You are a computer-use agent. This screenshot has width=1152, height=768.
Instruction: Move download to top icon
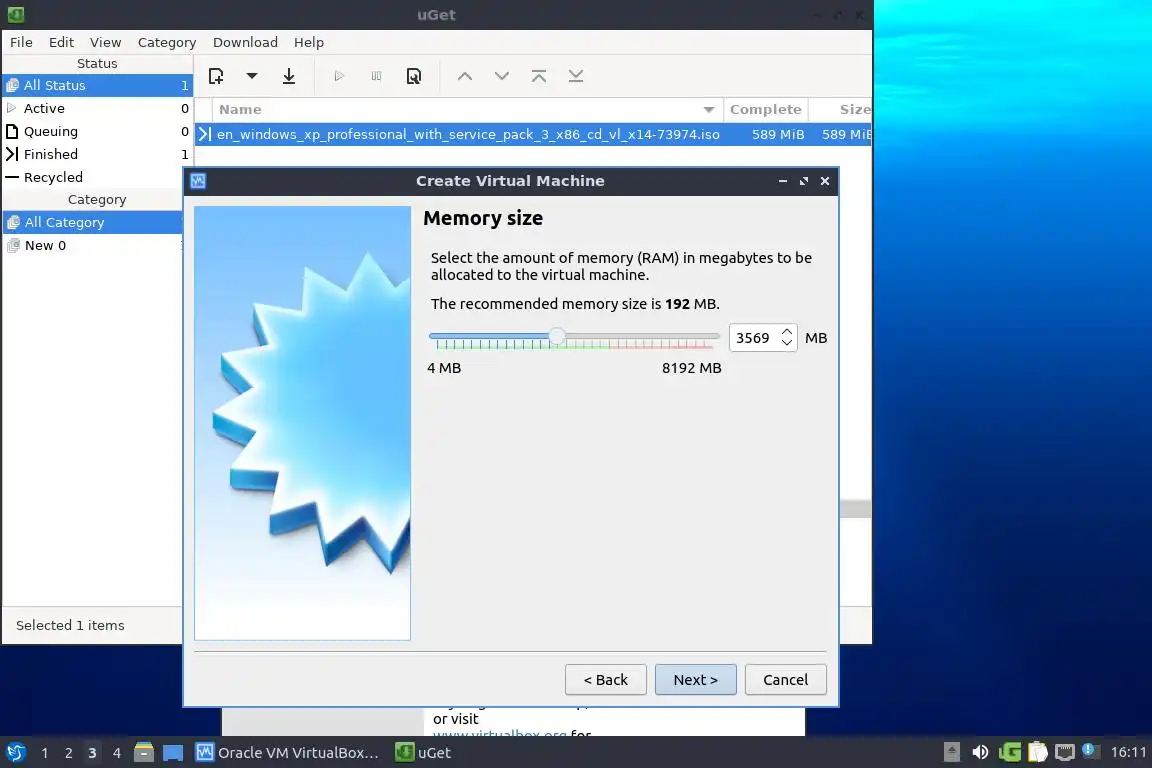coord(539,76)
